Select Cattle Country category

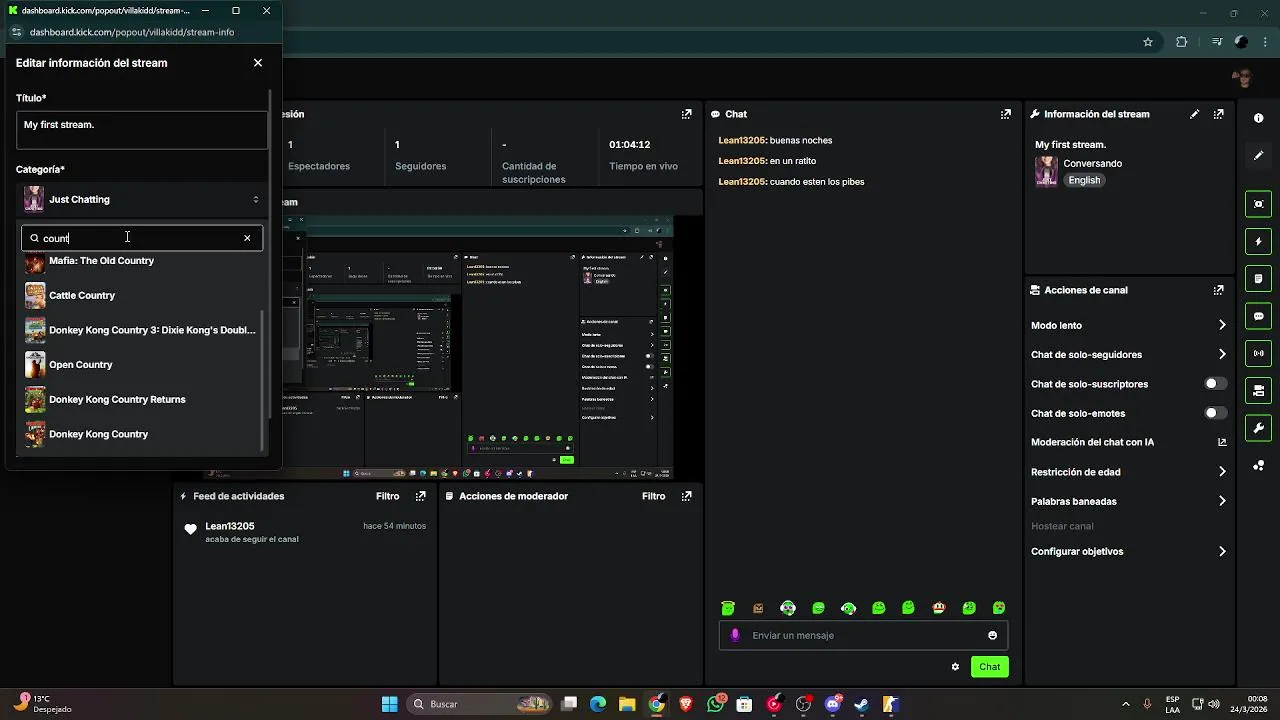pos(140,295)
